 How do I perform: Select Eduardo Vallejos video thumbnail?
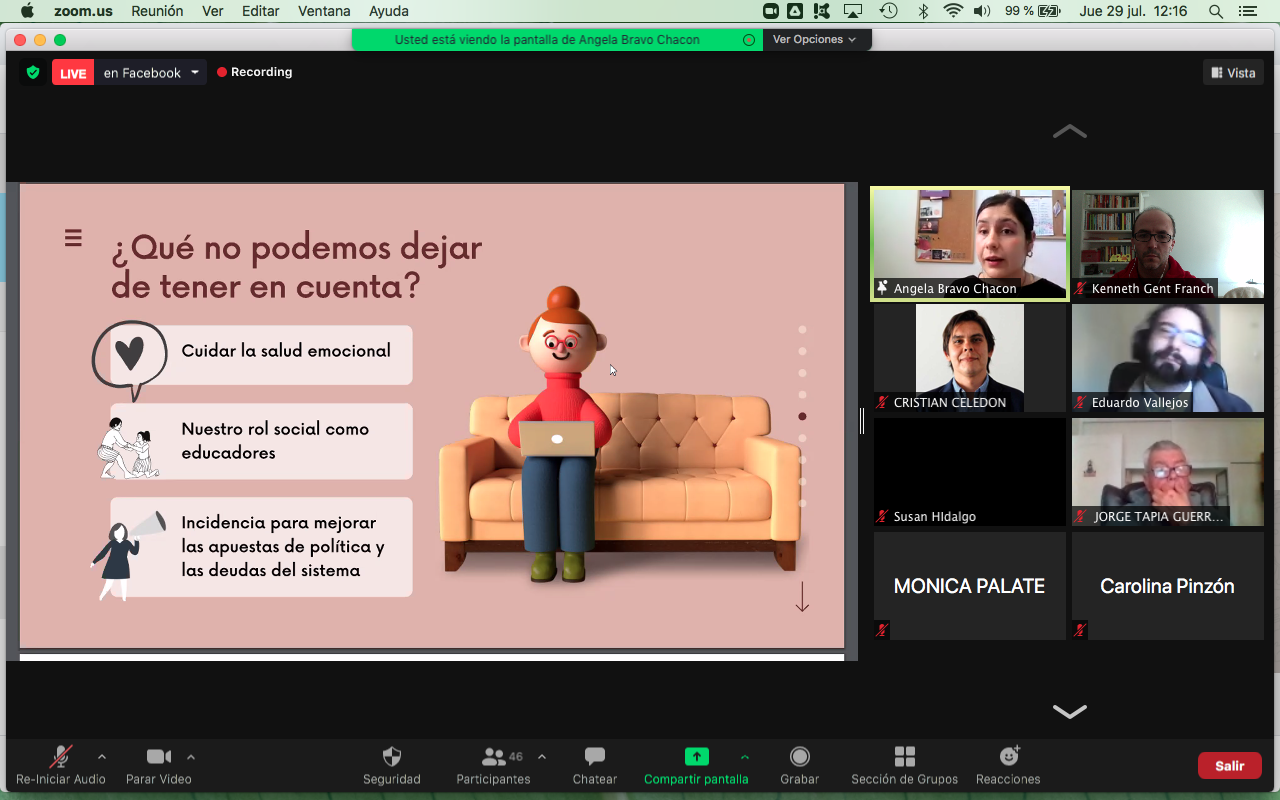click(x=1167, y=358)
